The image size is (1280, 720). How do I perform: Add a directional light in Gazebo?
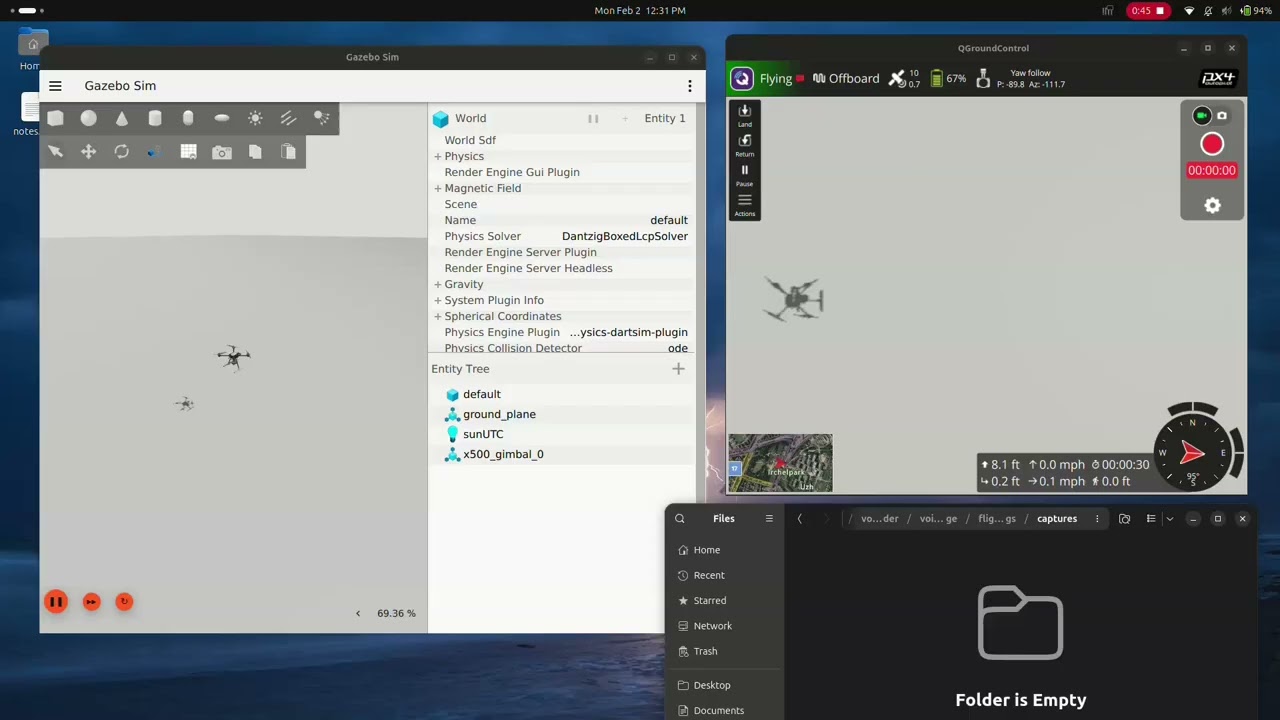(288, 118)
